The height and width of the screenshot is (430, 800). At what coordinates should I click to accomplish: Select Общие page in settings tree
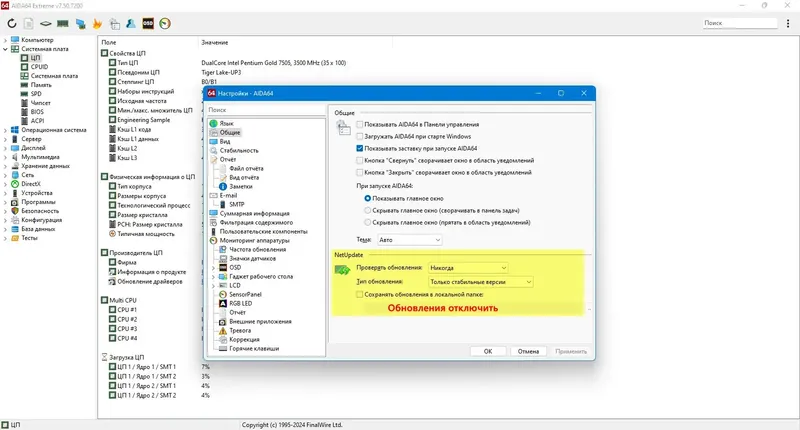point(230,133)
